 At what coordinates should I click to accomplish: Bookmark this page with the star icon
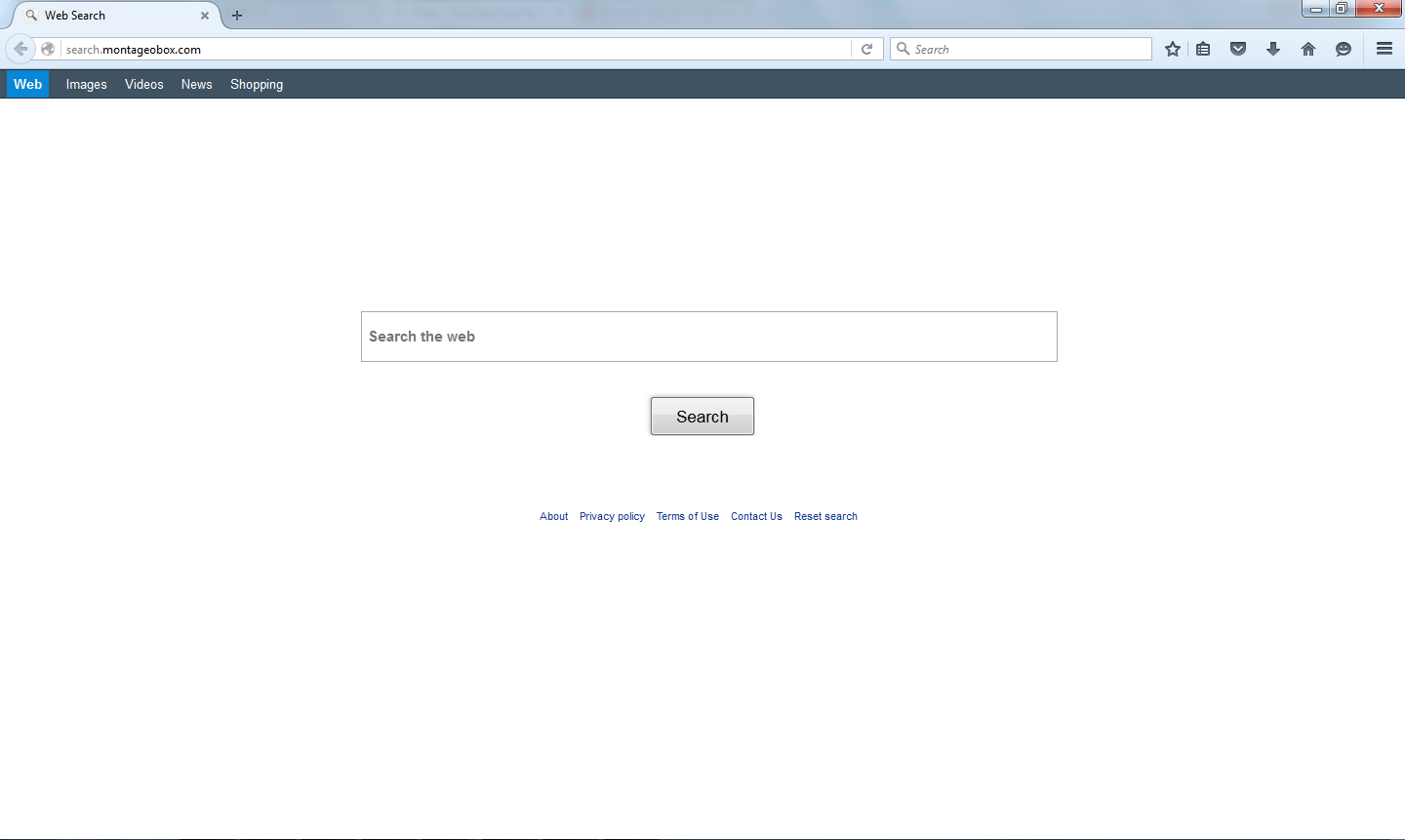(1173, 49)
